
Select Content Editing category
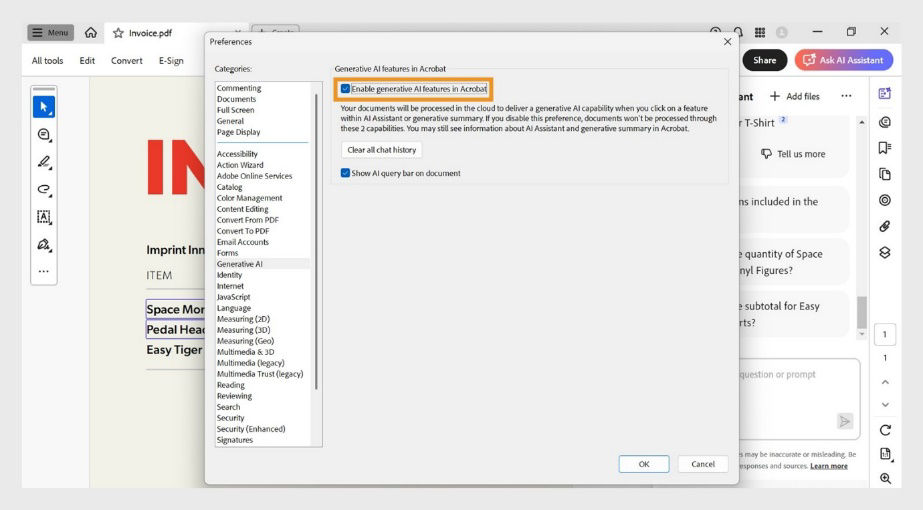pos(243,209)
